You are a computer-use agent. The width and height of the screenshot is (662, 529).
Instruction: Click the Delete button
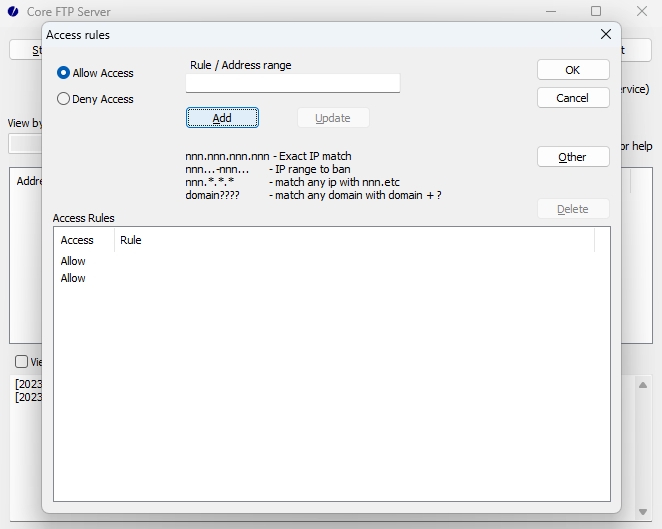(x=573, y=209)
